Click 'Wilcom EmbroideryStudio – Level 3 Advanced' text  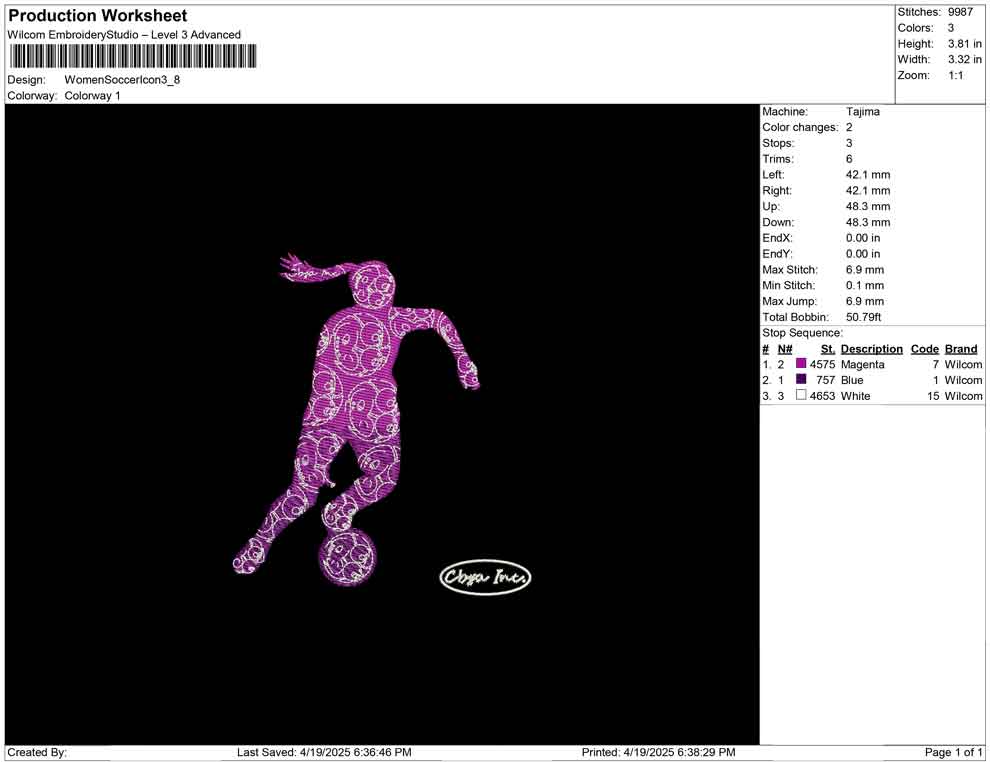124,35
